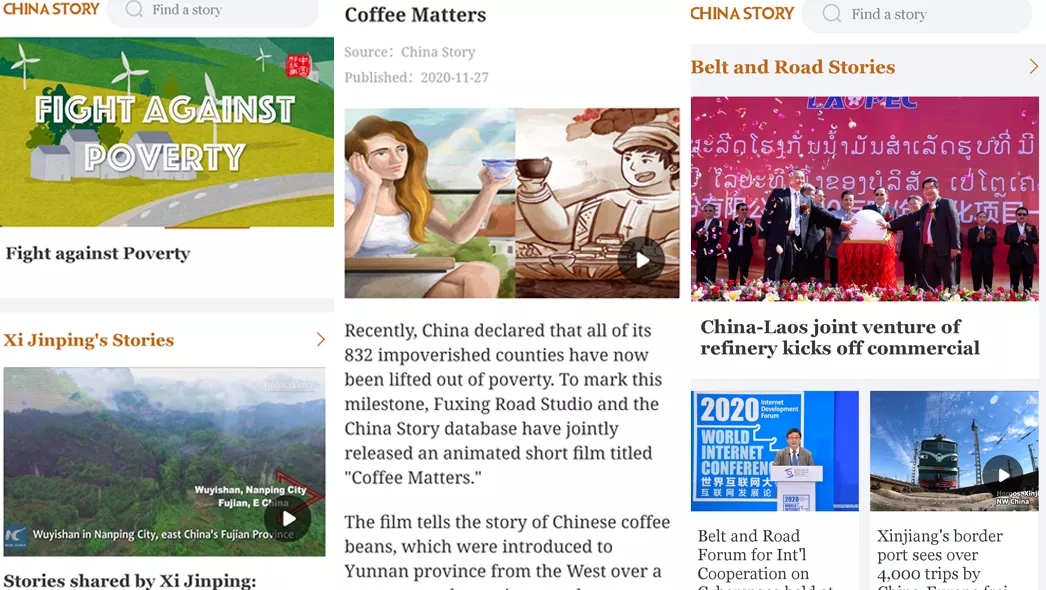Play the Coffee Matters animated video
Image resolution: width=1046 pixels, height=590 pixels.
641,260
